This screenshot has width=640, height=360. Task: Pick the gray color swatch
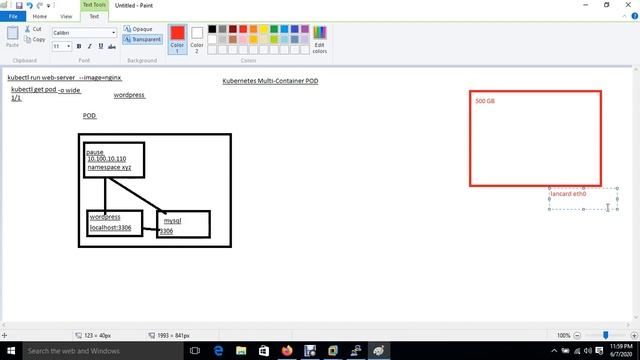[x=222, y=29]
